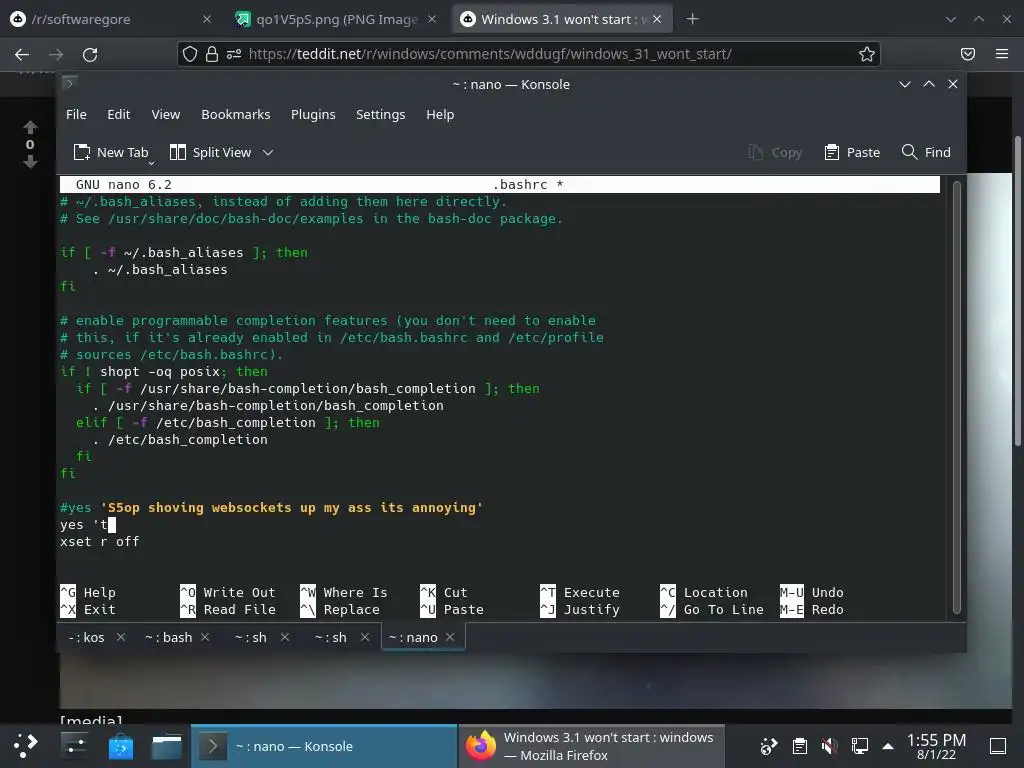
Task: Open the Settings menu in Konsole
Action: [x=380, y=114]
